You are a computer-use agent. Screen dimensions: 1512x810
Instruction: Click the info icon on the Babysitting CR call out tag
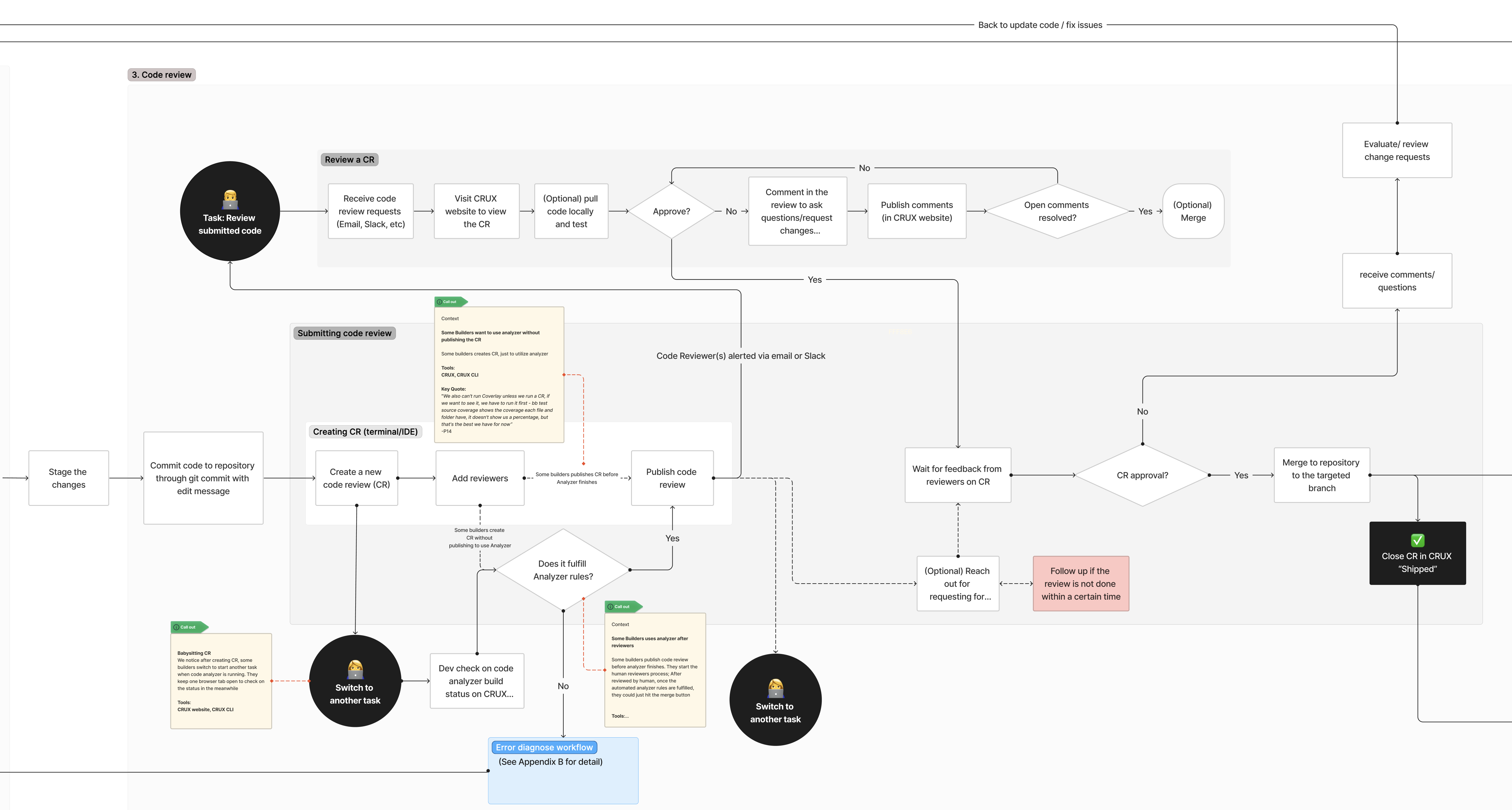point(177,627)
